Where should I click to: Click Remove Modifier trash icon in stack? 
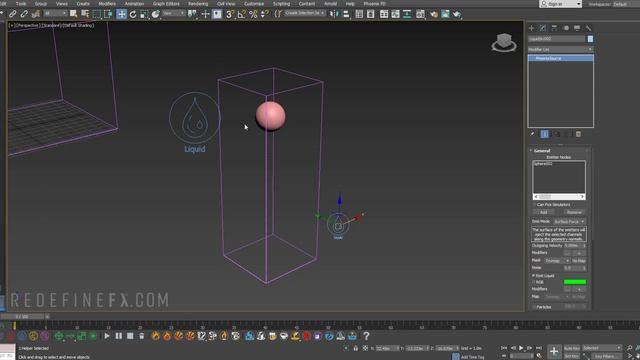pos(578,134)
